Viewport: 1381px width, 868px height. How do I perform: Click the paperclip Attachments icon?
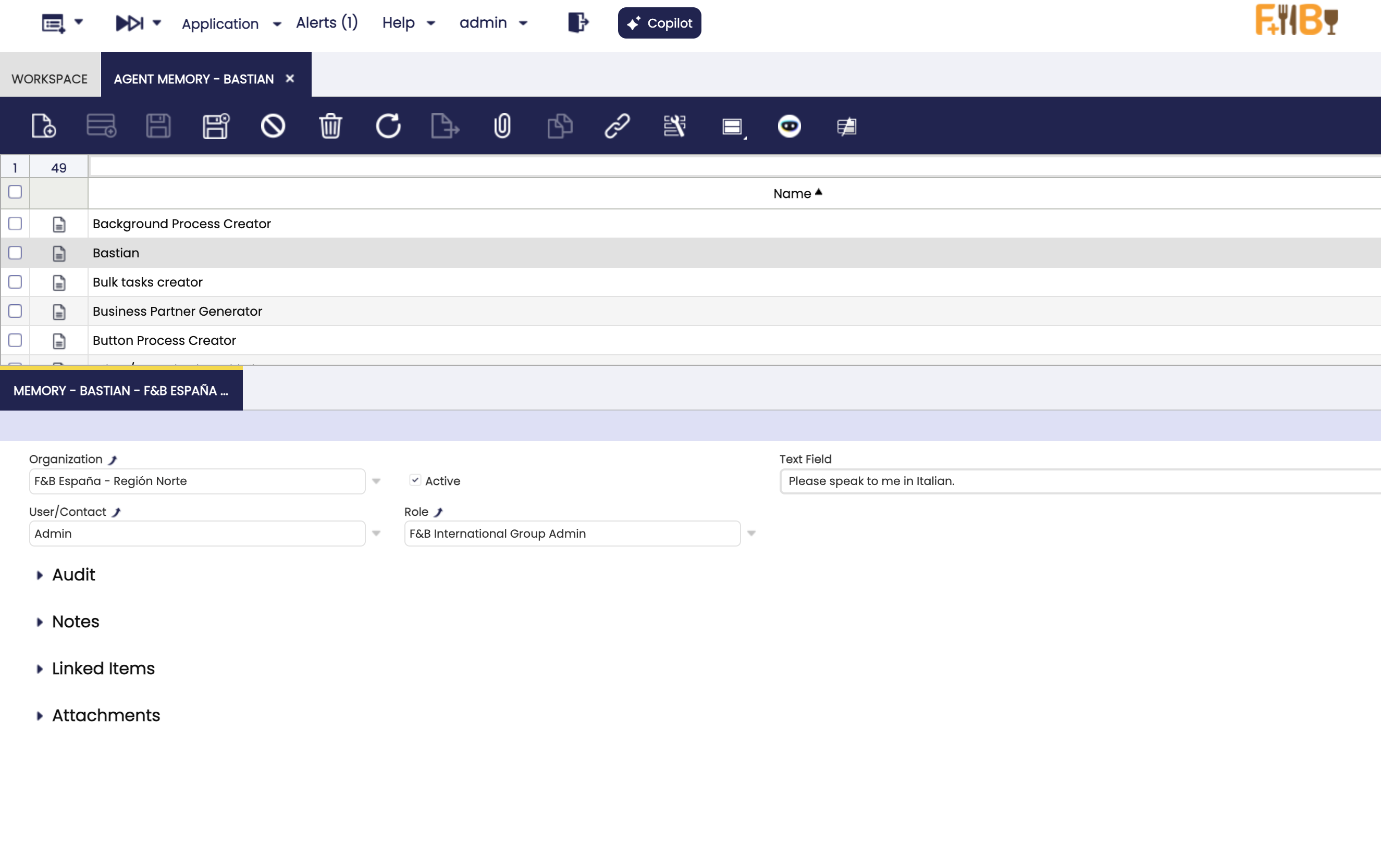pos(502,126)
